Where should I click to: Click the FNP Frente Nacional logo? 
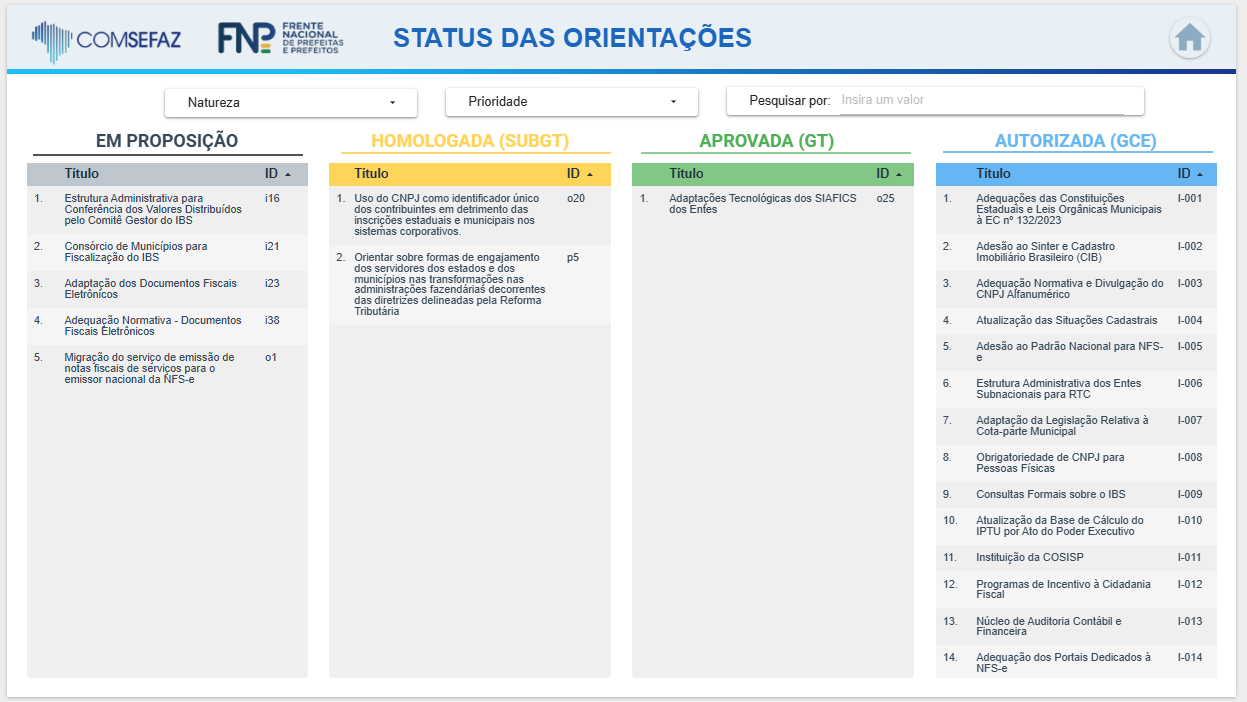click(x=281, y=37)
